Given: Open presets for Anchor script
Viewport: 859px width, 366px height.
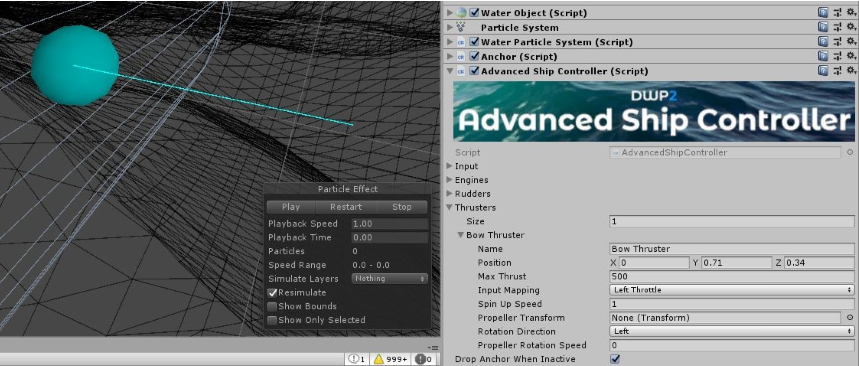Looking at the screenshot, I should (x=838, y=56).
